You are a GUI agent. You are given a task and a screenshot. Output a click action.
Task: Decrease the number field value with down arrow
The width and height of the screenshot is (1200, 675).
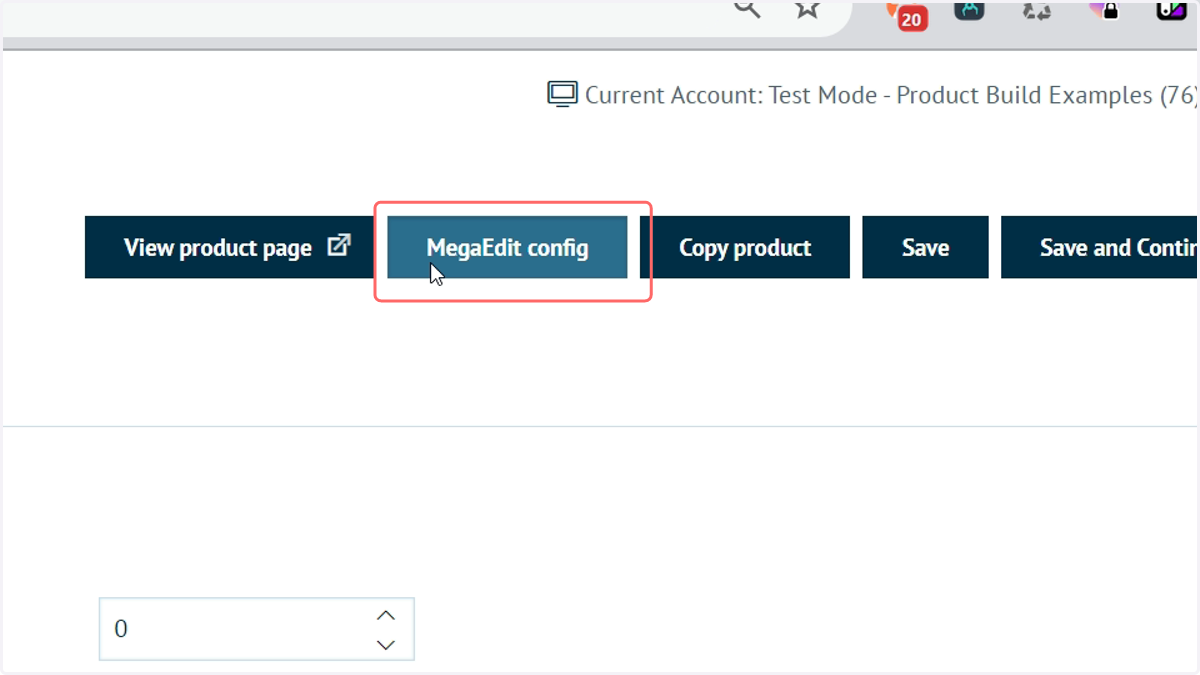click(386, 645)
